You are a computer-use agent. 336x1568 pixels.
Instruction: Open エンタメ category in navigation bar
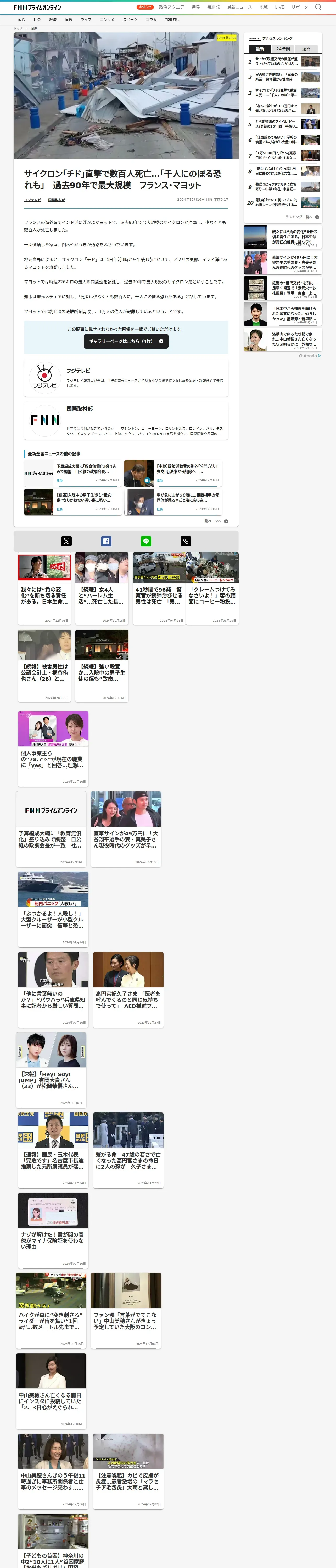pyautogui.click(x=107, y=20)
